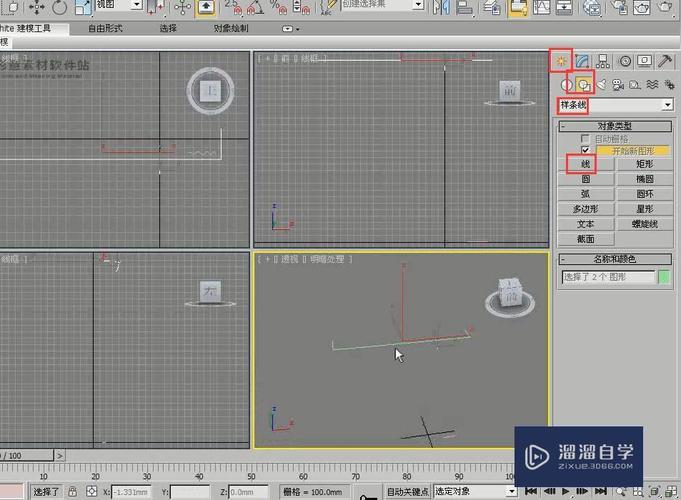The image size is (681, 500).
Task: Open the 选定对象 key filter dropdown
Action: [511, 492]
